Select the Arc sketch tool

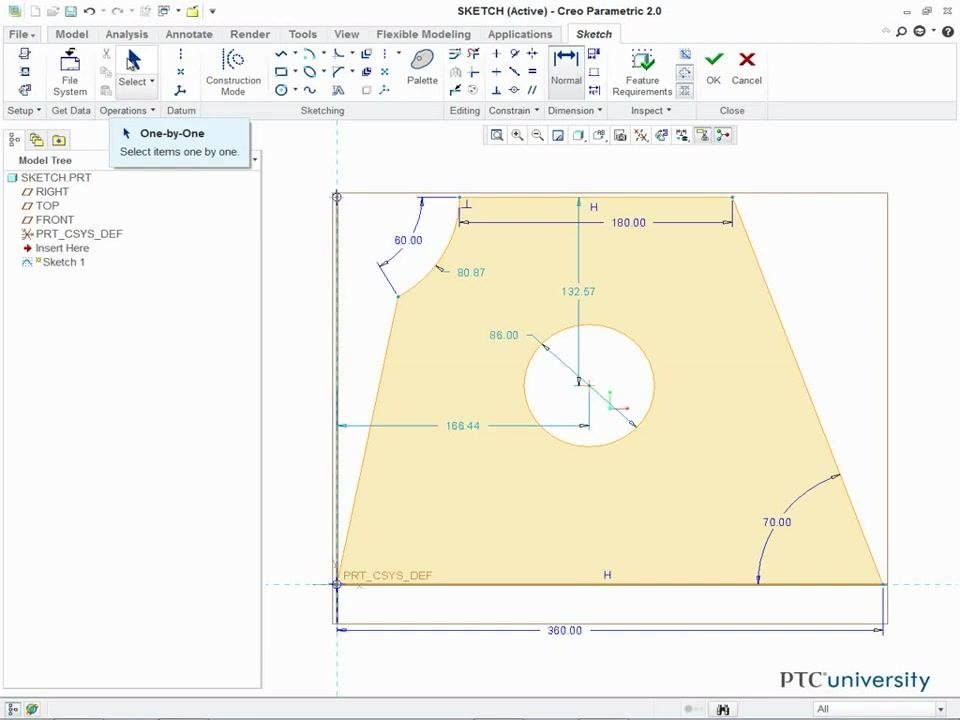click(310, 54)
